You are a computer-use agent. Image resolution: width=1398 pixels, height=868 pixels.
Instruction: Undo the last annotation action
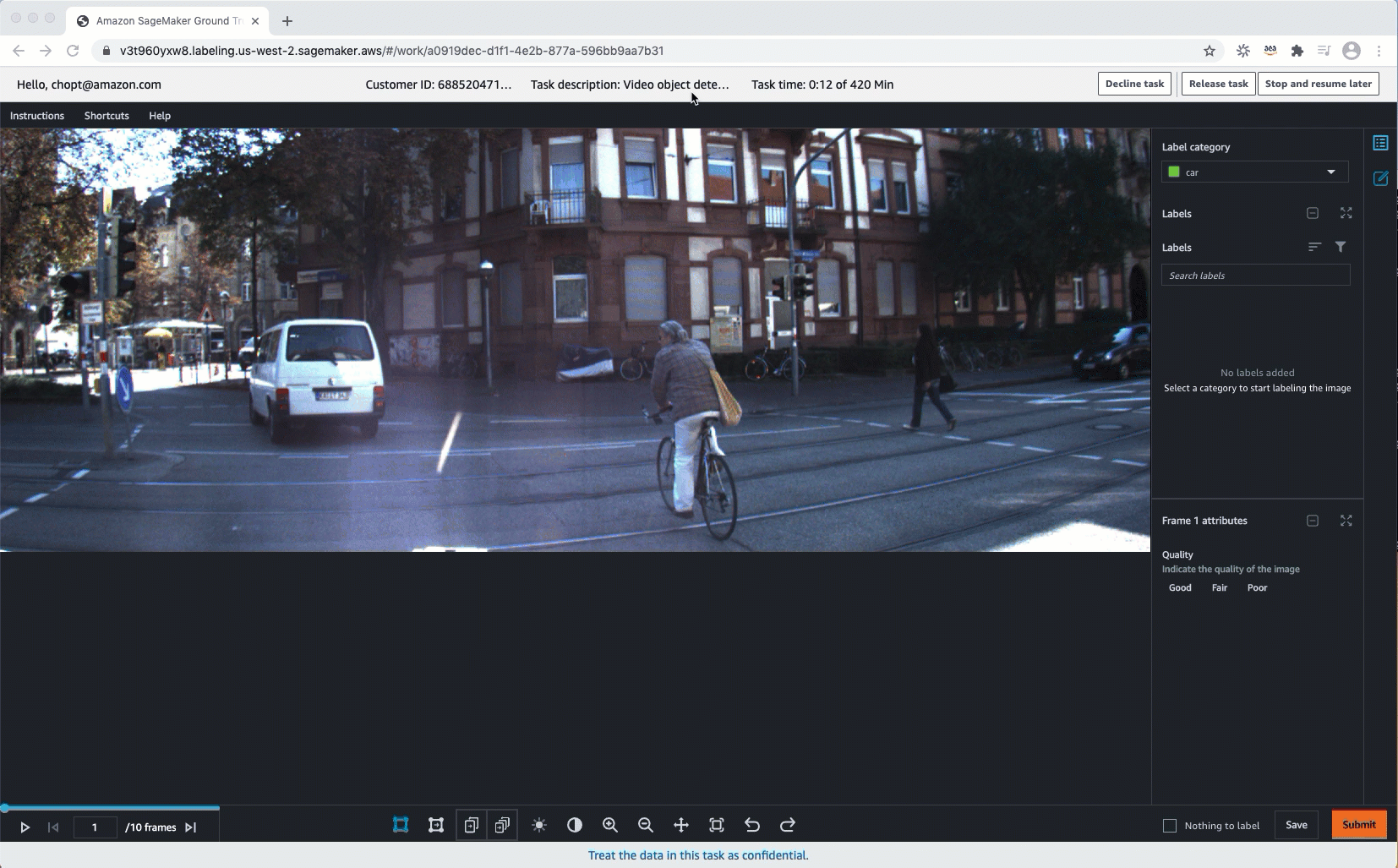(753, 825)
